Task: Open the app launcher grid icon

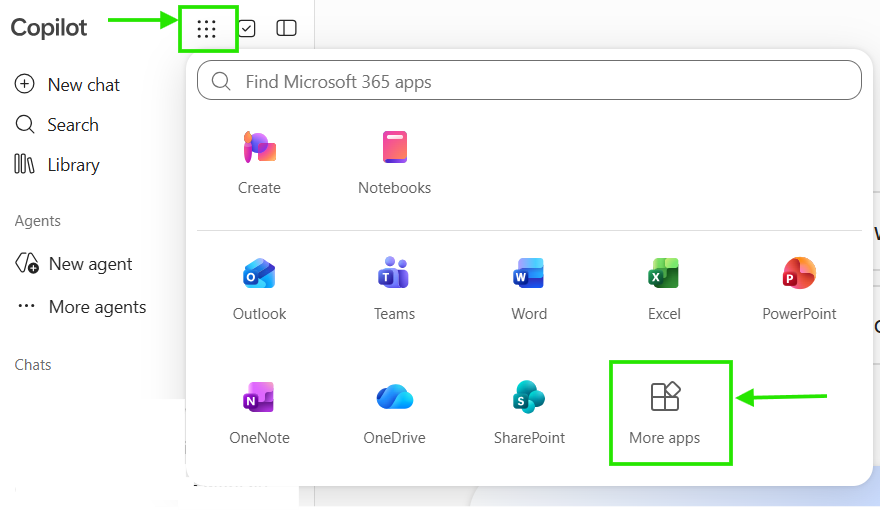Action: [207, 29]
